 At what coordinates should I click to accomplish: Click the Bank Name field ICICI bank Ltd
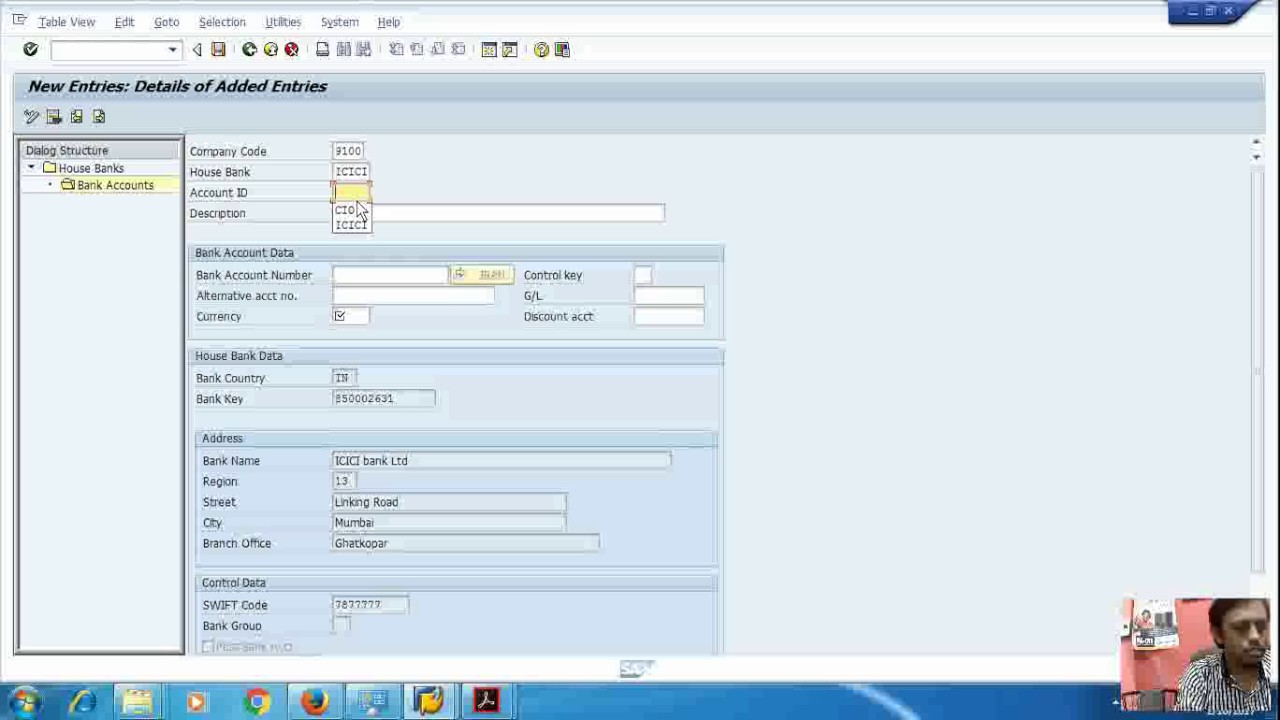502,461
